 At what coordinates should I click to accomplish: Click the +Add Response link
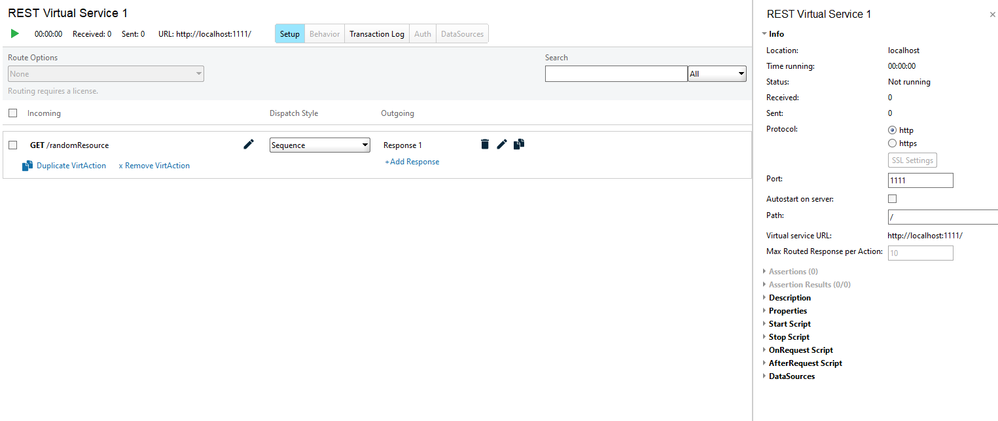412,162
